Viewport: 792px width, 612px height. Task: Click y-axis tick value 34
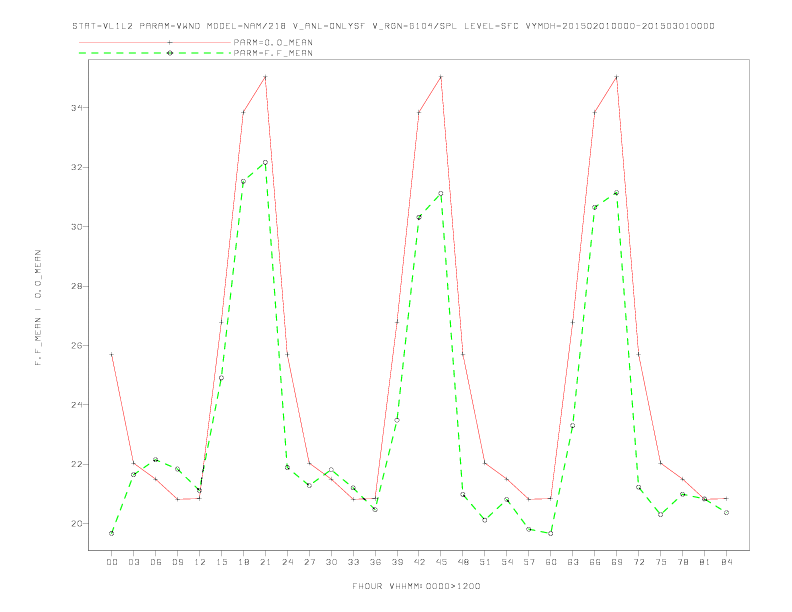77,108
